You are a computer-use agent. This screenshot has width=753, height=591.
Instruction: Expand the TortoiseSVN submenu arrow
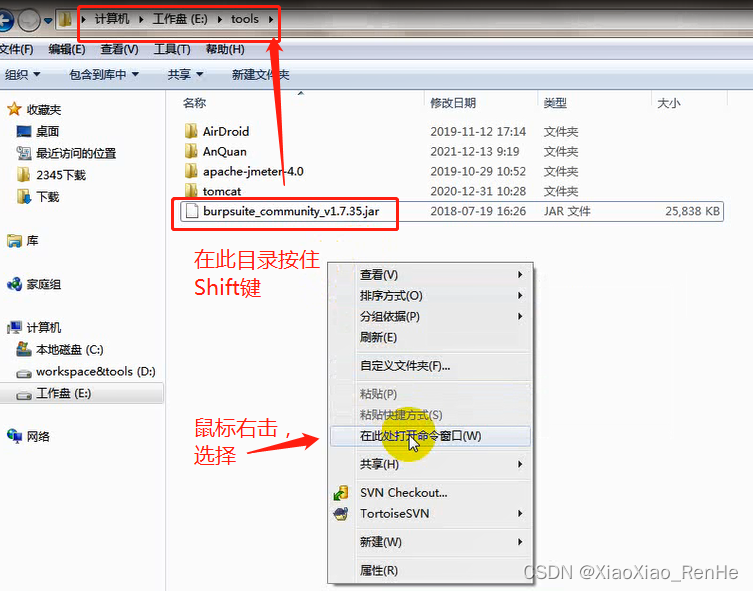coord(520,514)
